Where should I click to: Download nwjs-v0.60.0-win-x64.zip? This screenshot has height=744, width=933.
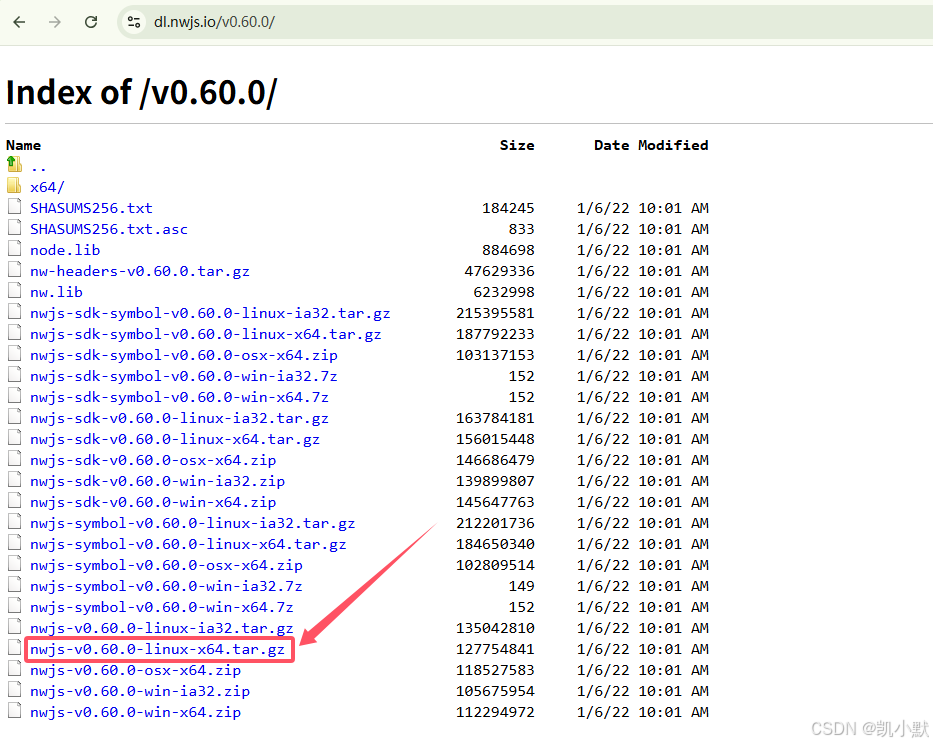pos(136,712)
